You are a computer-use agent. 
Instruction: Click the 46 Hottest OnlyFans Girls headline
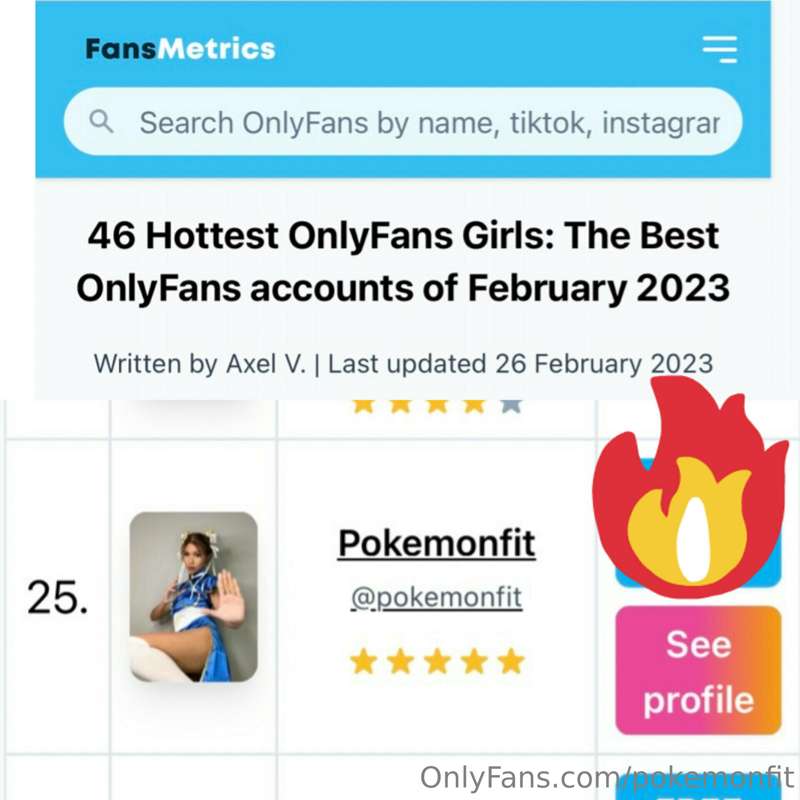coord(403,262)
